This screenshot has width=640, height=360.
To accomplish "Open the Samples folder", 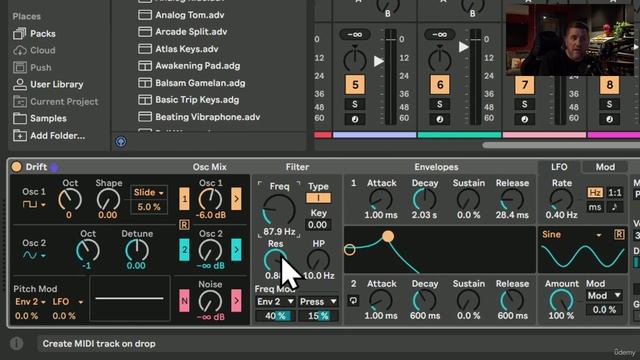I will [40, 118].
